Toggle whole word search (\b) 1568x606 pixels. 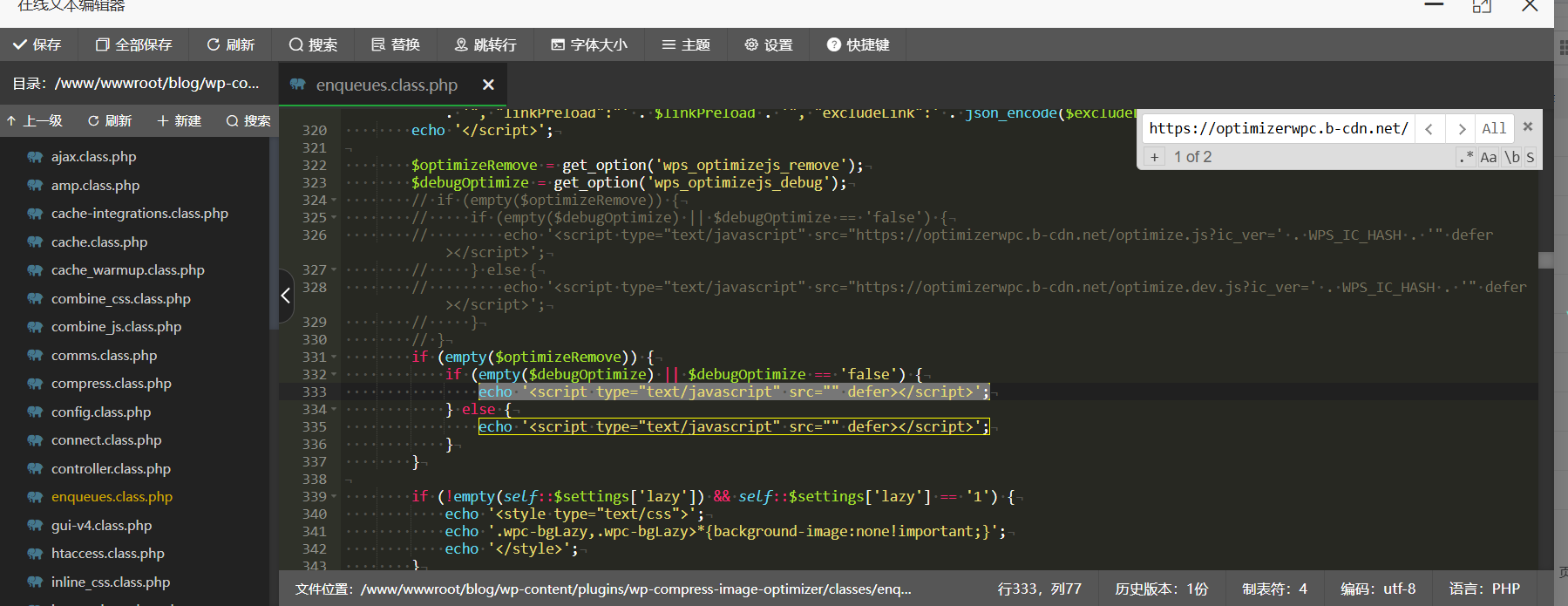[1512, 157]
